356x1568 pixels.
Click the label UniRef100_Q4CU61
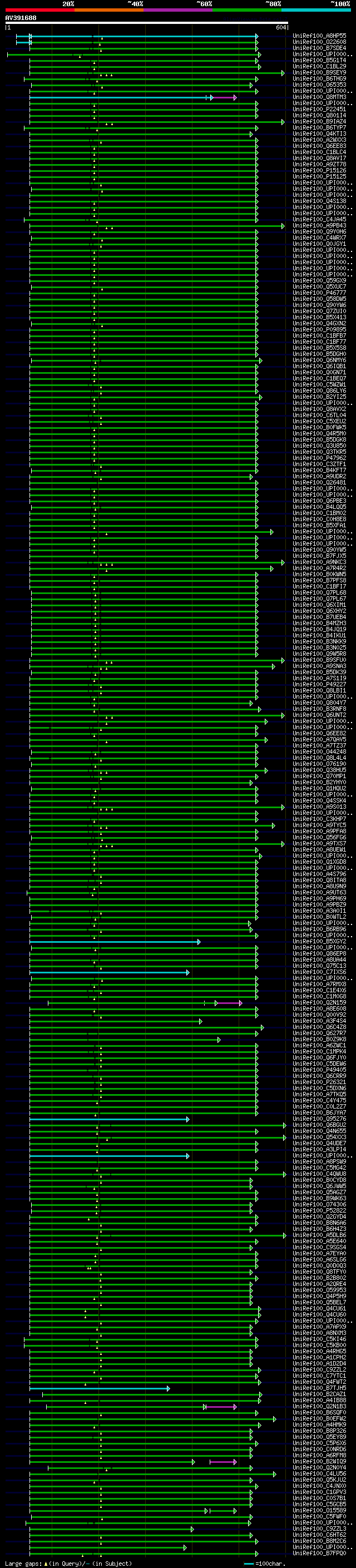click(319, 1308)
